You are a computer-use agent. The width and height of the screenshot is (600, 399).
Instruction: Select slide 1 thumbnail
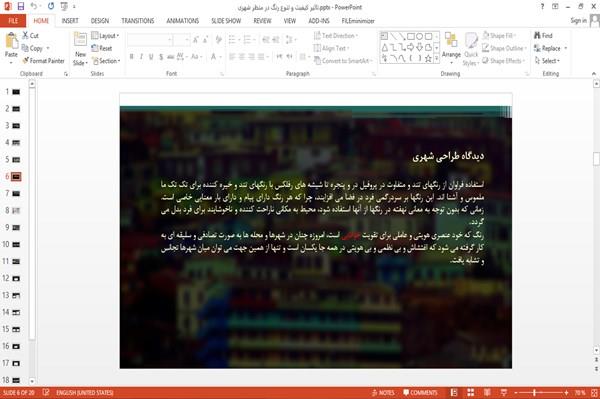click(x=16, y=91)
